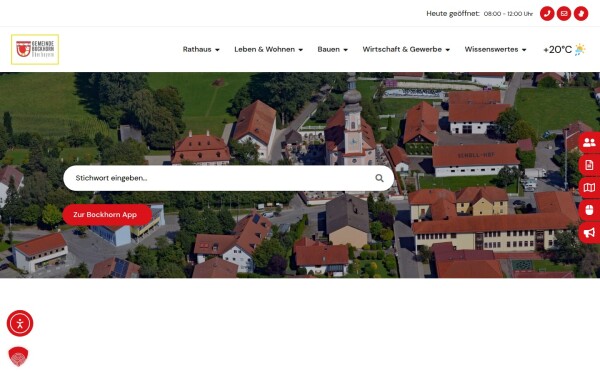Click the red phone contact icon

pos(547,14)
